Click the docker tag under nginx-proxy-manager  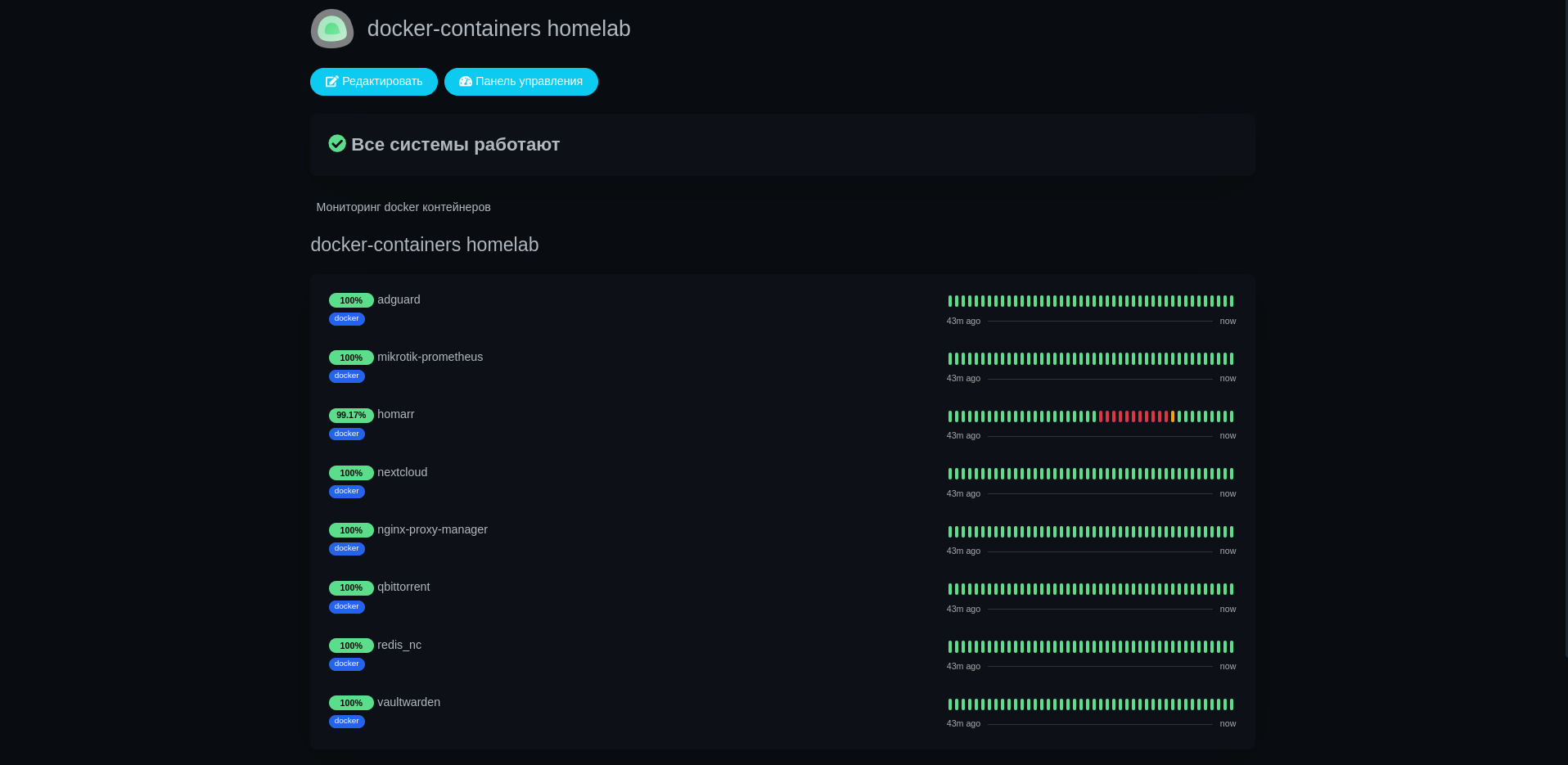pos(347,549)
